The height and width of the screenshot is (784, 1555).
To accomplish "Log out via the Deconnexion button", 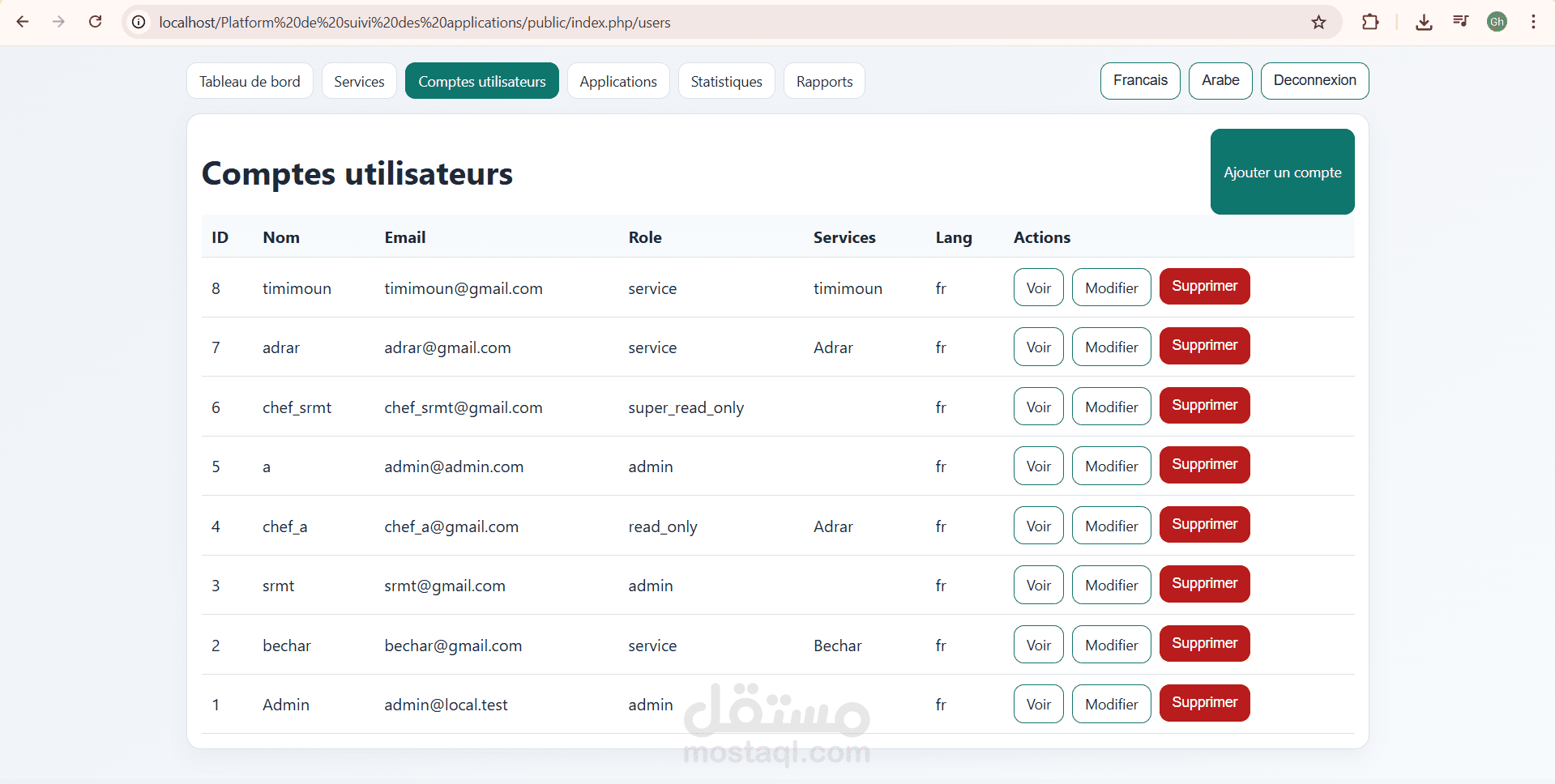I will tap(1314, 80).
